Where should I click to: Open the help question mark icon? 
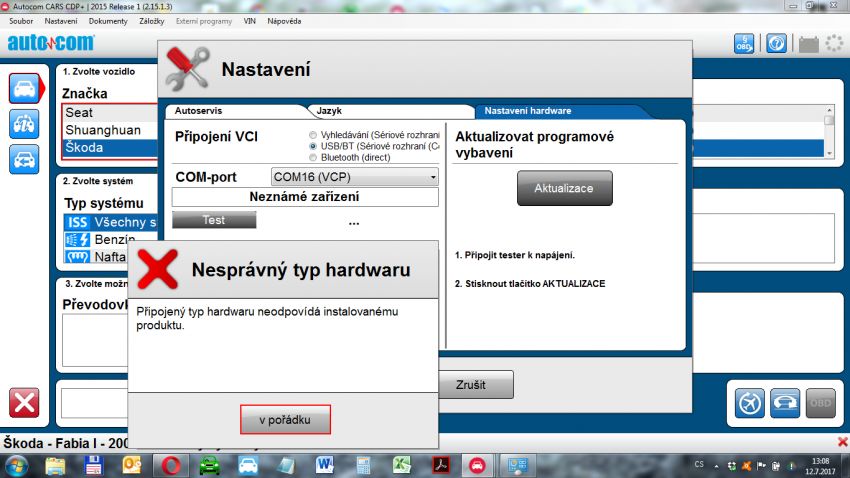[x=776, y=43]
